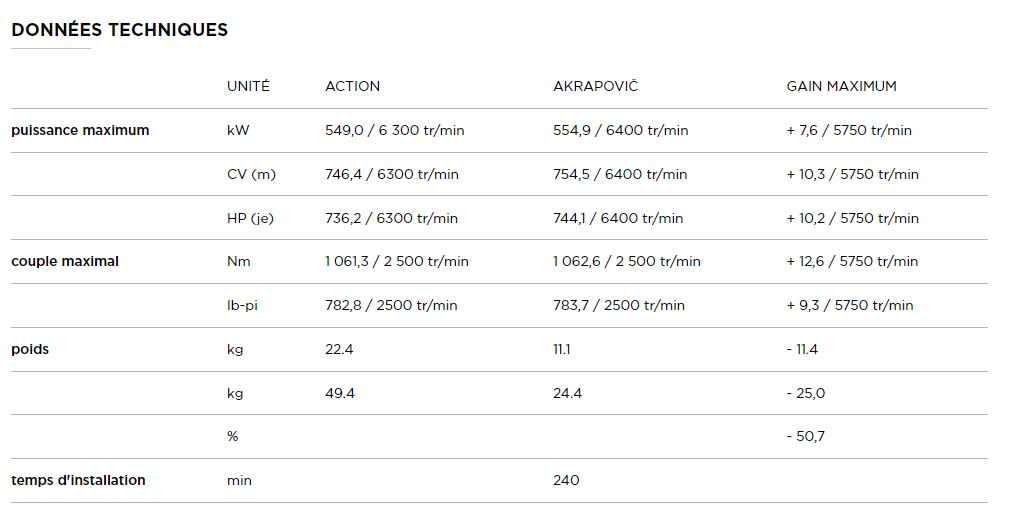Click the ACTION column header

tap(352, 86)
